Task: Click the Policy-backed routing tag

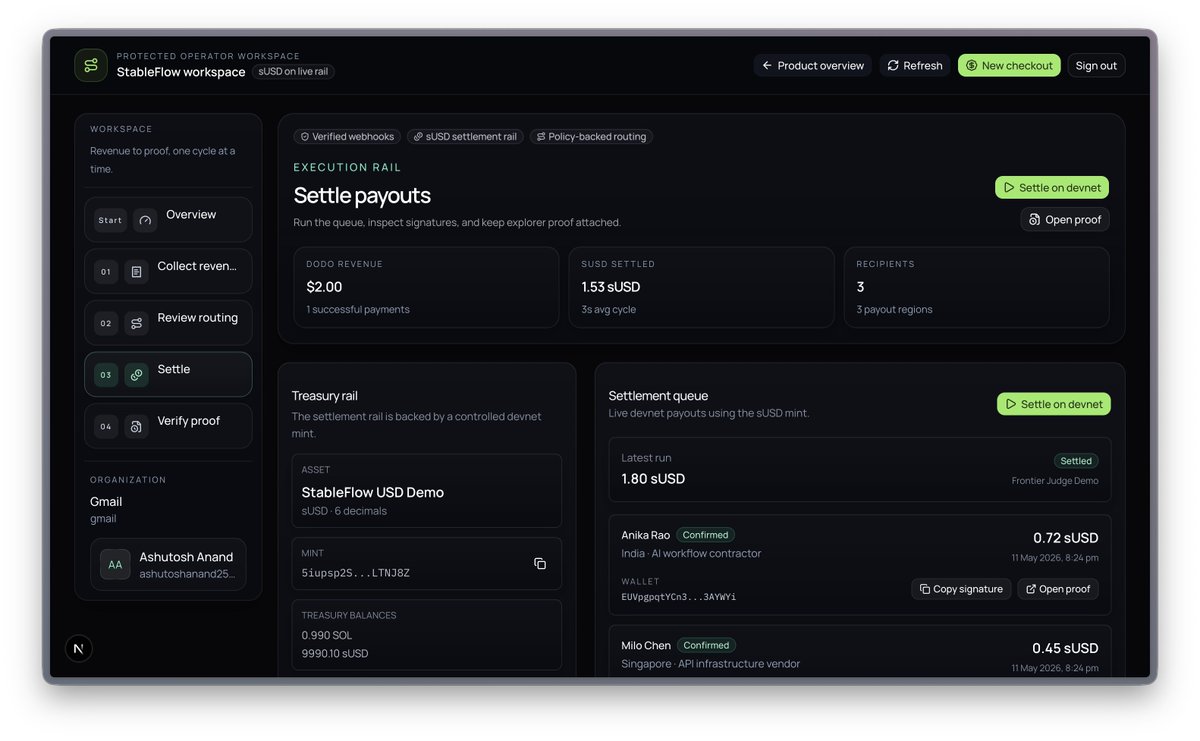Action: 590,136
